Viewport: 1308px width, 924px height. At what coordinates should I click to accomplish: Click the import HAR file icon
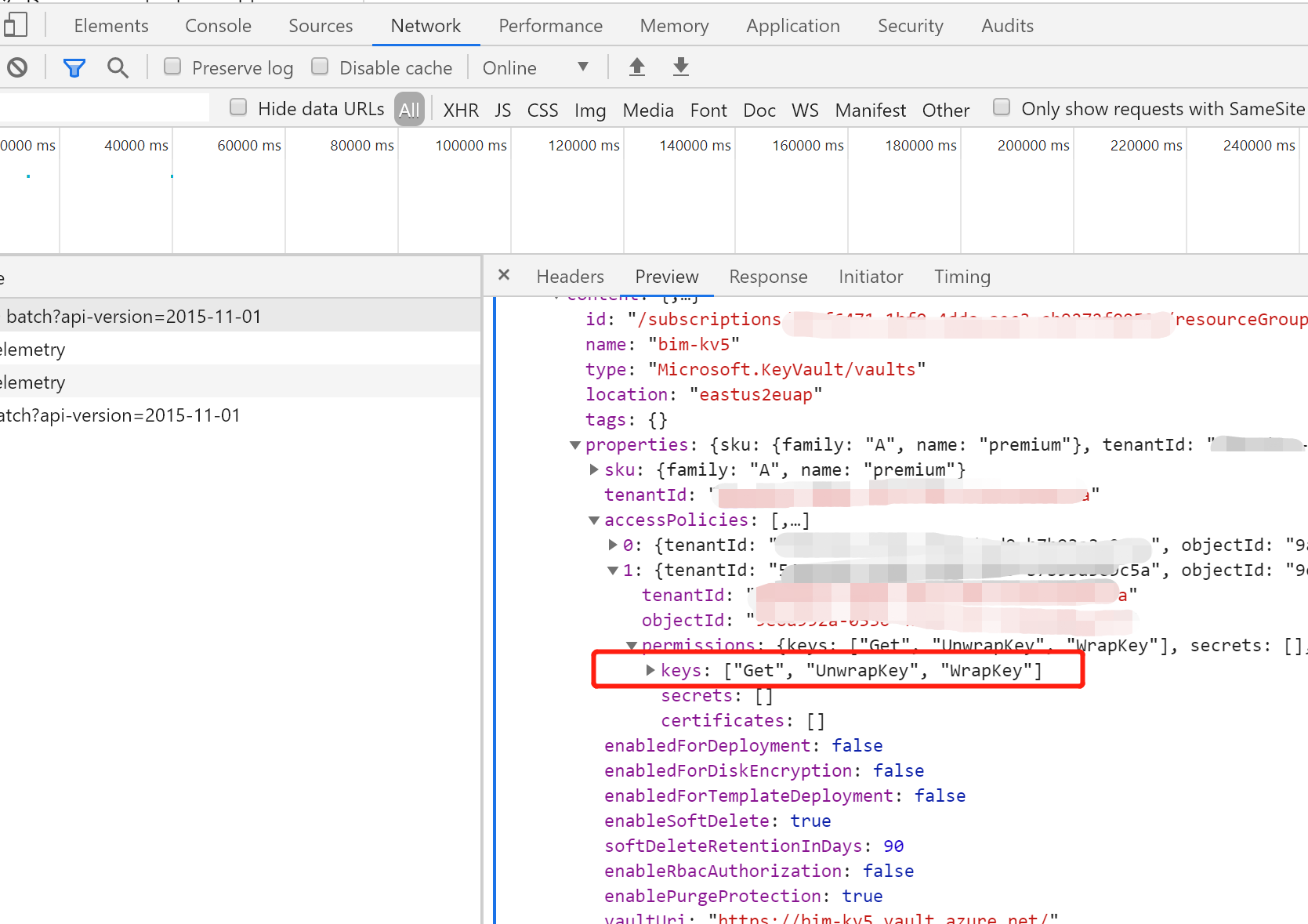click(x=636, y=67)
